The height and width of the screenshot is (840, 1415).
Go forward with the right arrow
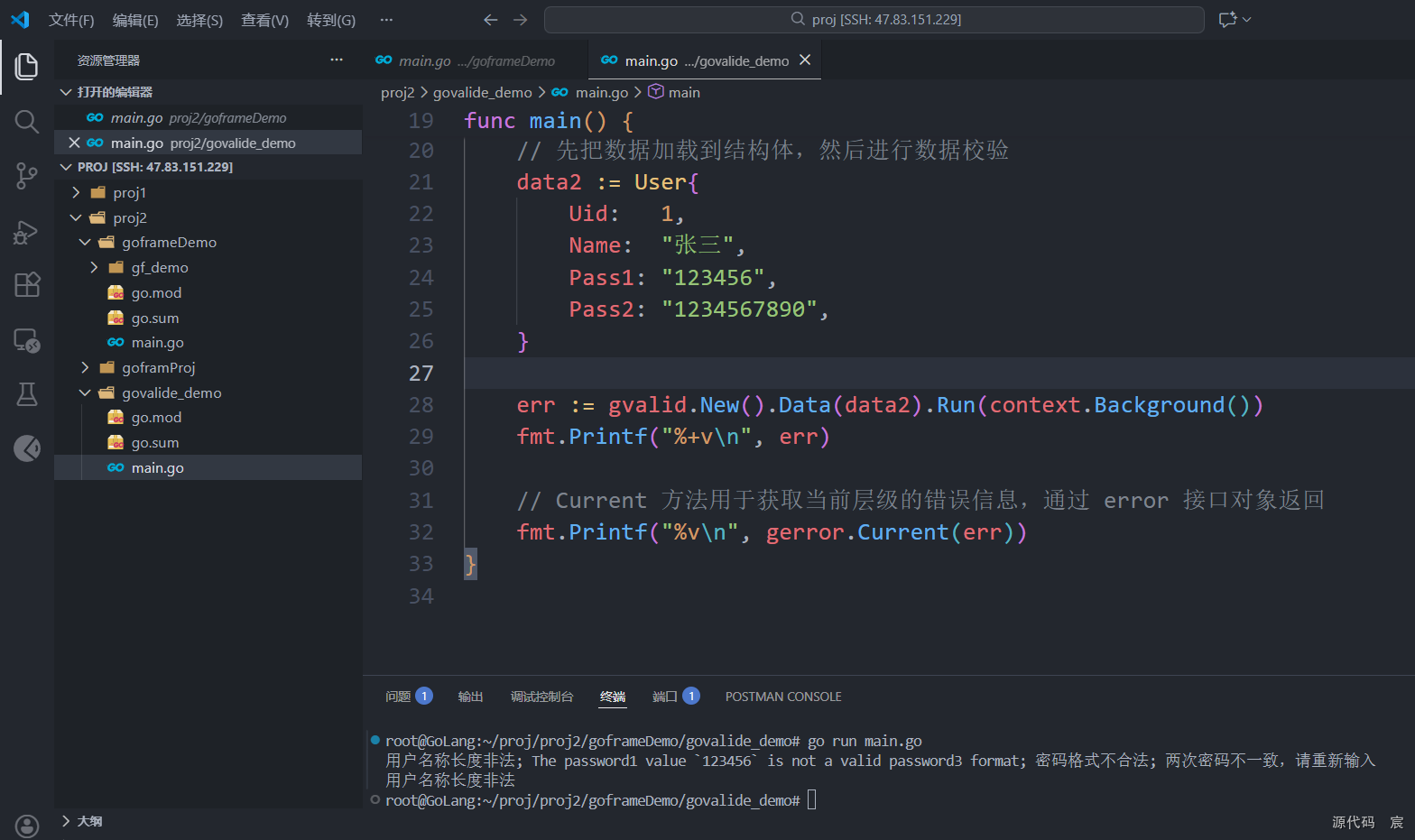click(521, 19)
